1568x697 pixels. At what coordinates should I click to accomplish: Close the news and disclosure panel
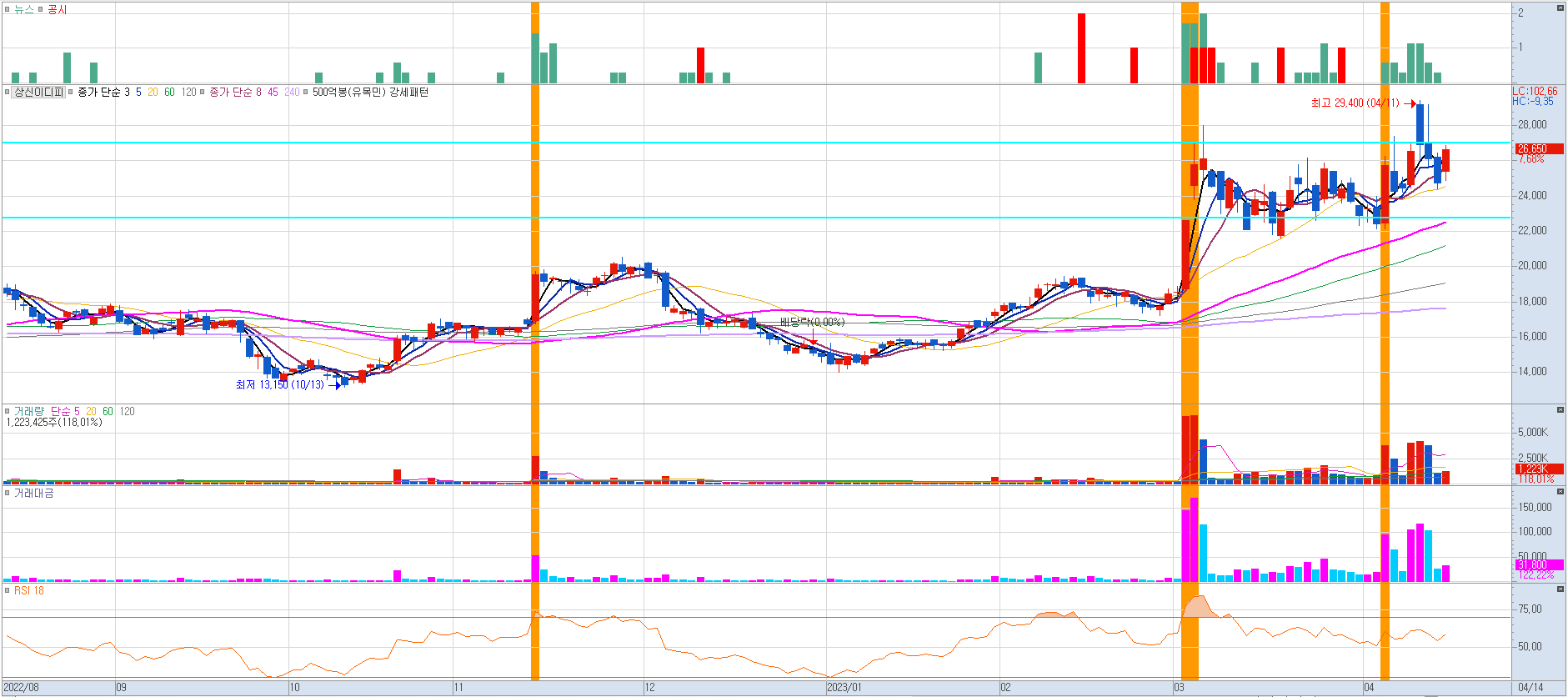click(1560, 8)
